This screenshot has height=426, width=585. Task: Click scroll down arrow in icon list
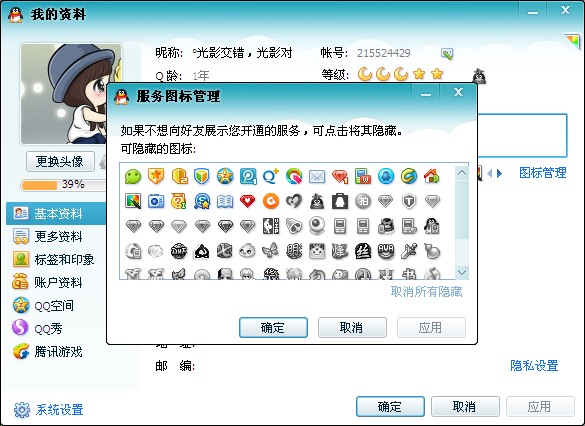point(462,272)
